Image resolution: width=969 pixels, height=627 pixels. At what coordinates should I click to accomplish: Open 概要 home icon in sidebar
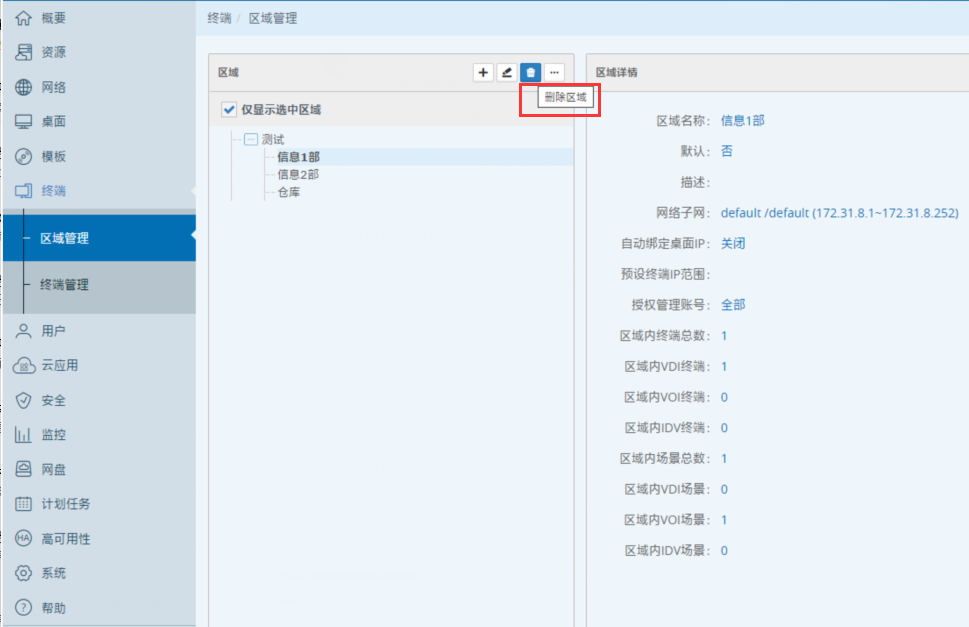pyautogui.click(x=24, y=18)
